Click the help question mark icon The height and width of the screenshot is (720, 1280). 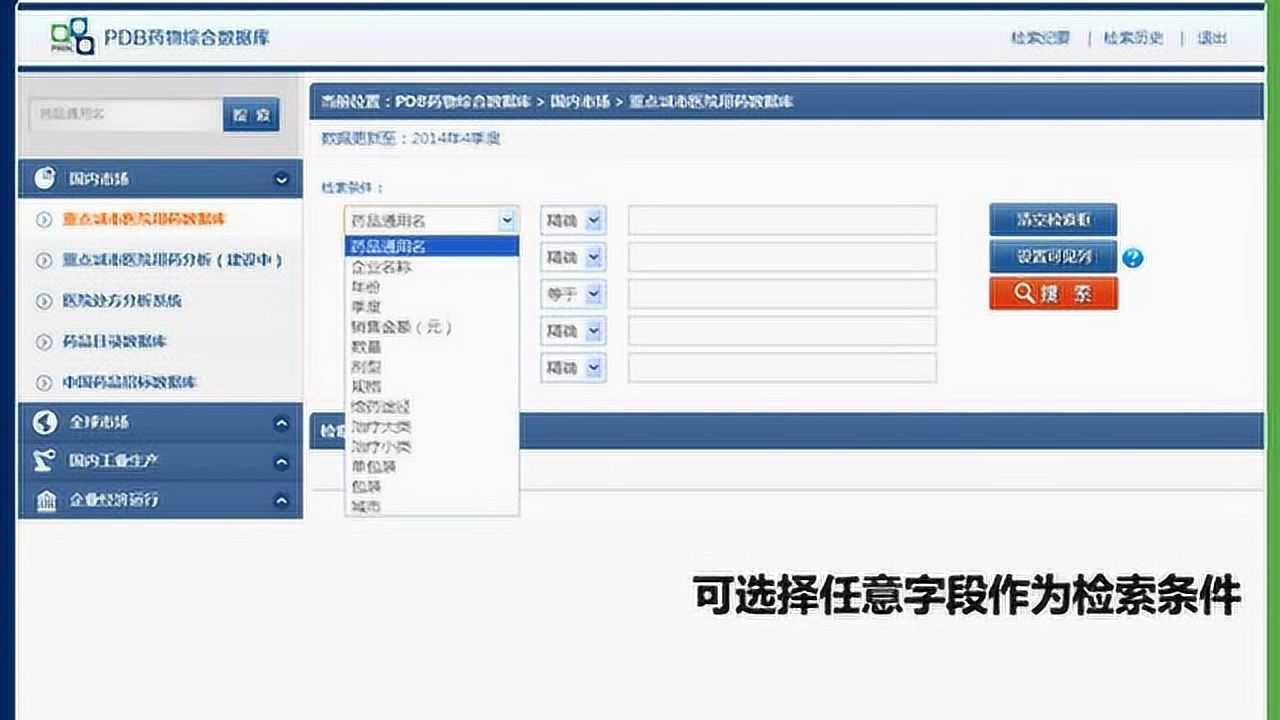click(x=1133, y=257)
